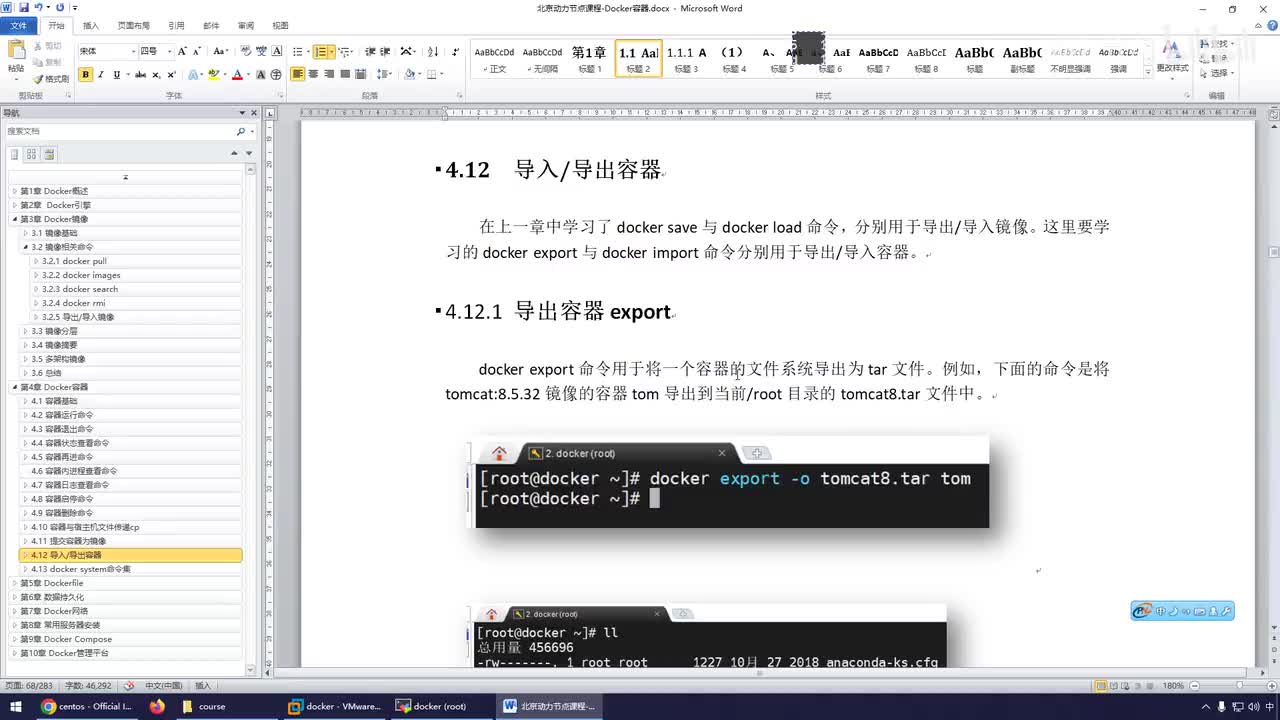
Task: Open the 选择 Select editing menu
Action: pyautogui.click(x=1217, y=73)
